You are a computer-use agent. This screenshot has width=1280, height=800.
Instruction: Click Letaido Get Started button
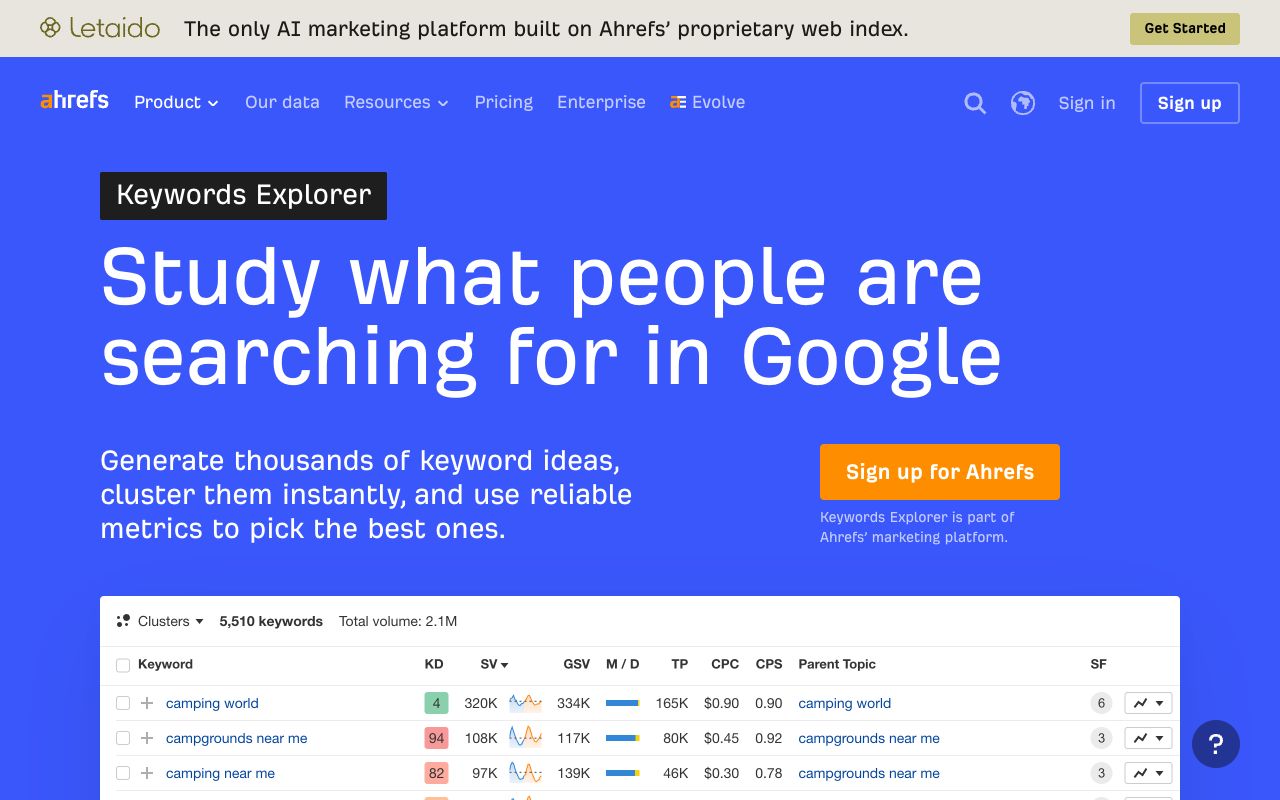pyautogui.click(x=1185, y=28)
